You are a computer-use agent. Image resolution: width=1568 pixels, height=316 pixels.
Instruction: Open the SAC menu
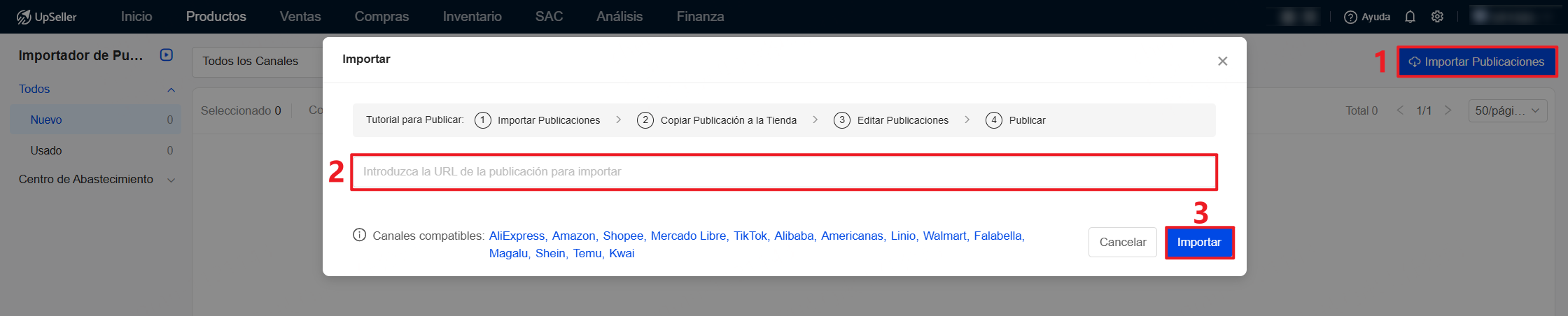[x=549, y=16]
